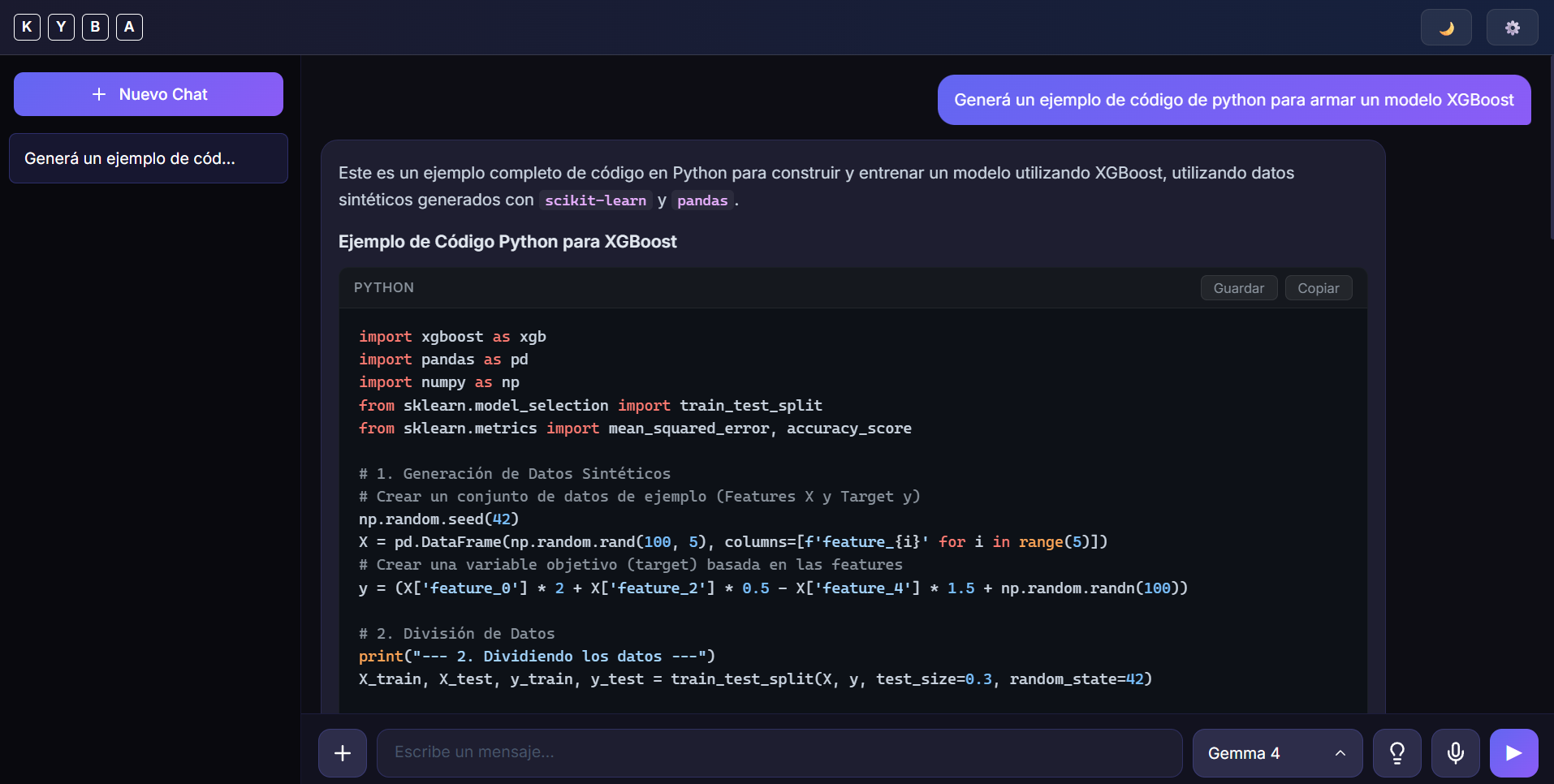This screenshot has height=784, width=1554.
Task: Toggle the lightbulb thinking mode
Action: coord(1397,753)
